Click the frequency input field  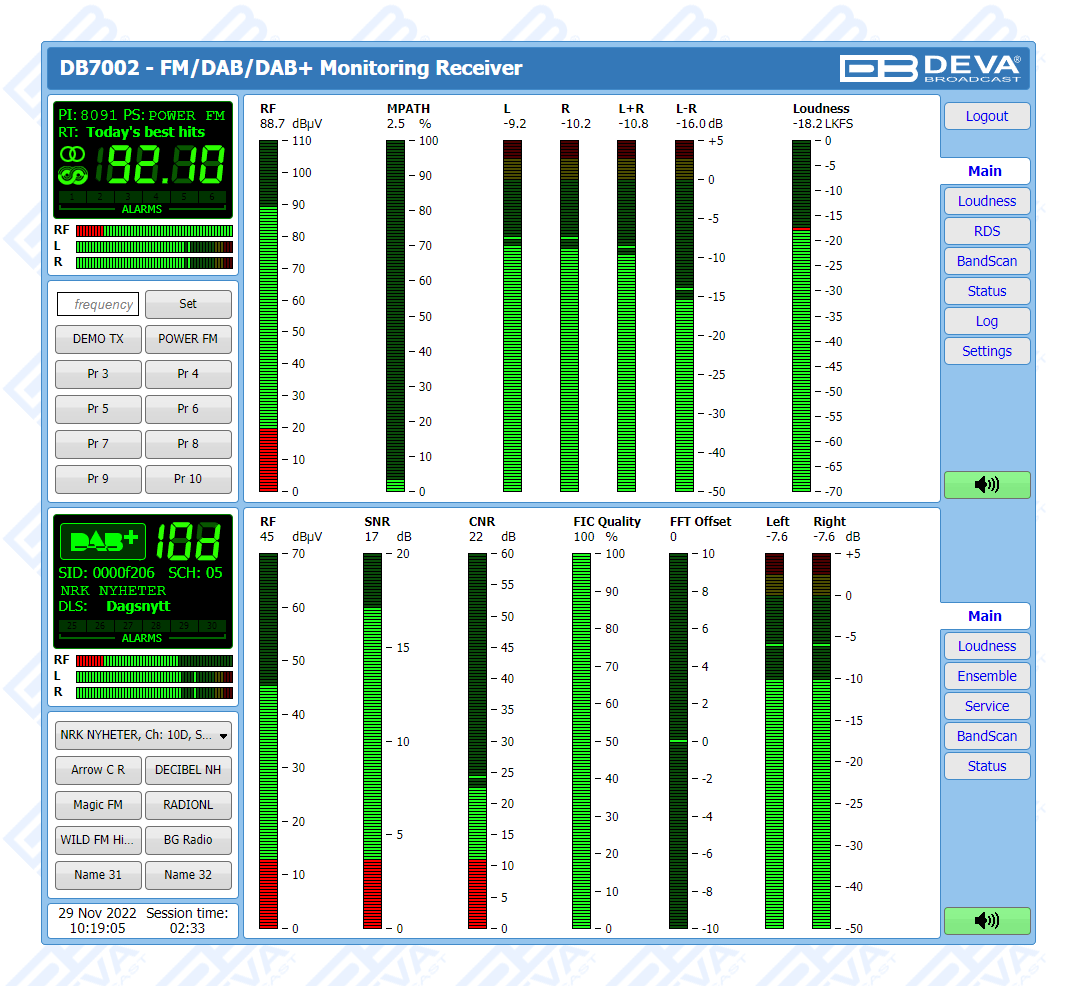point(98,304)
